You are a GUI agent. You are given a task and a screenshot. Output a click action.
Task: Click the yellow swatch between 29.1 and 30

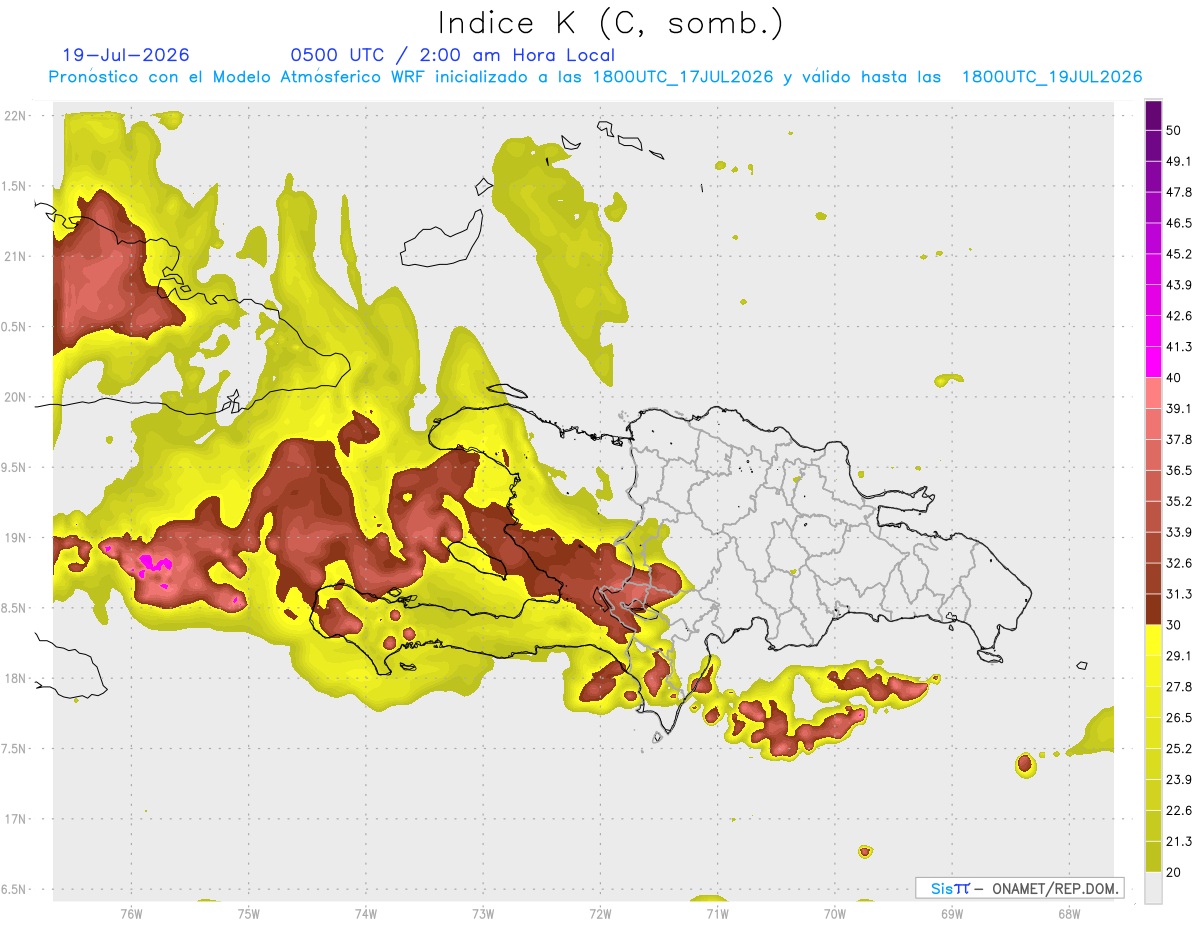1153,640
